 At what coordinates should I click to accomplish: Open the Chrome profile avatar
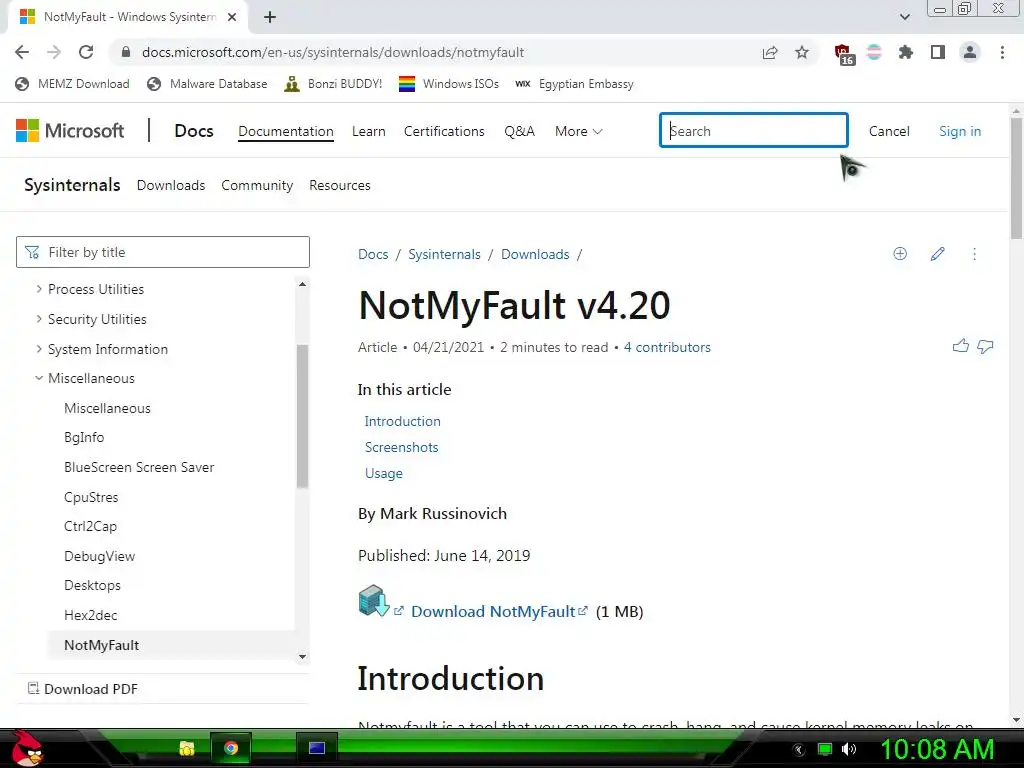(970, 52)
